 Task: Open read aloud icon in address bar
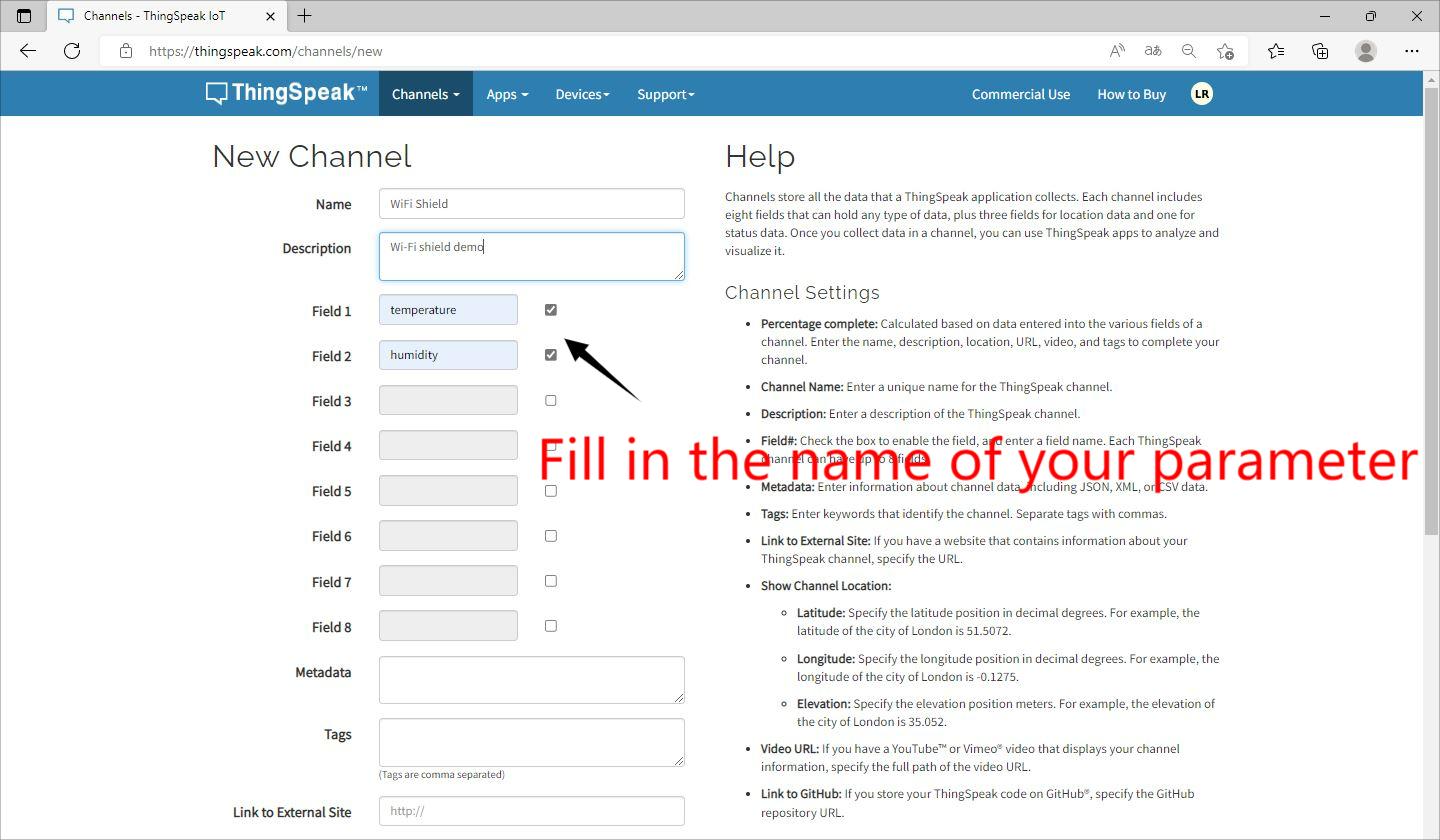pyautogui.click(x=1117, y=51)
